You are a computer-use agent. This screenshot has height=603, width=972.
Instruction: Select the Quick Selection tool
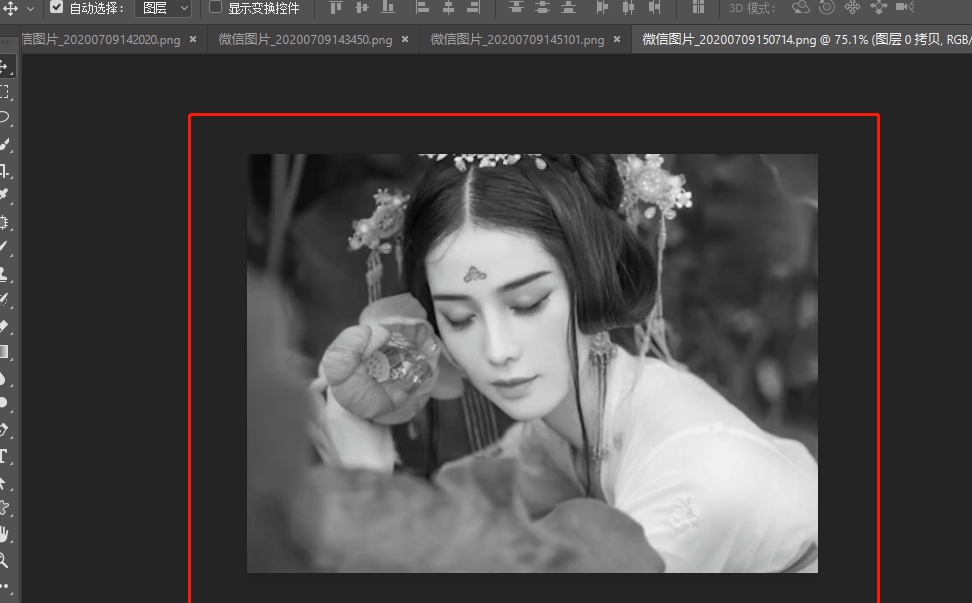pos(4,144)
